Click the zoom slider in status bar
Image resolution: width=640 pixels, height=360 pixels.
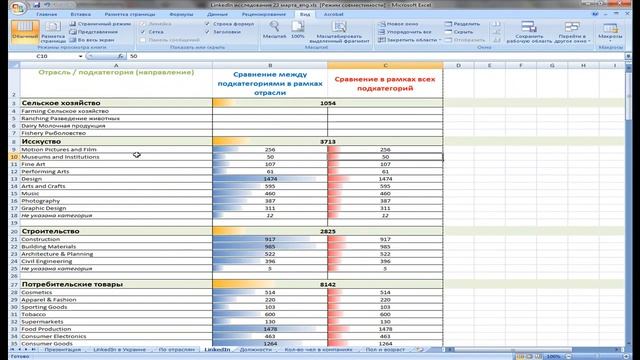[597, 357]
